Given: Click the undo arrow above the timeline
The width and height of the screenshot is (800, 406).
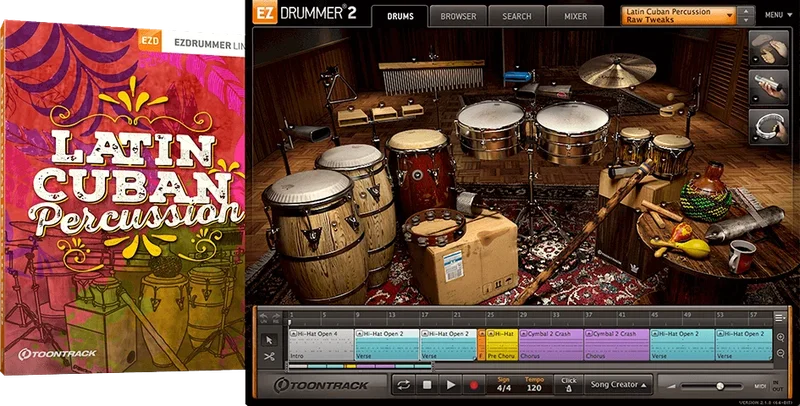Looking at the screenshot, I should 264,318.
